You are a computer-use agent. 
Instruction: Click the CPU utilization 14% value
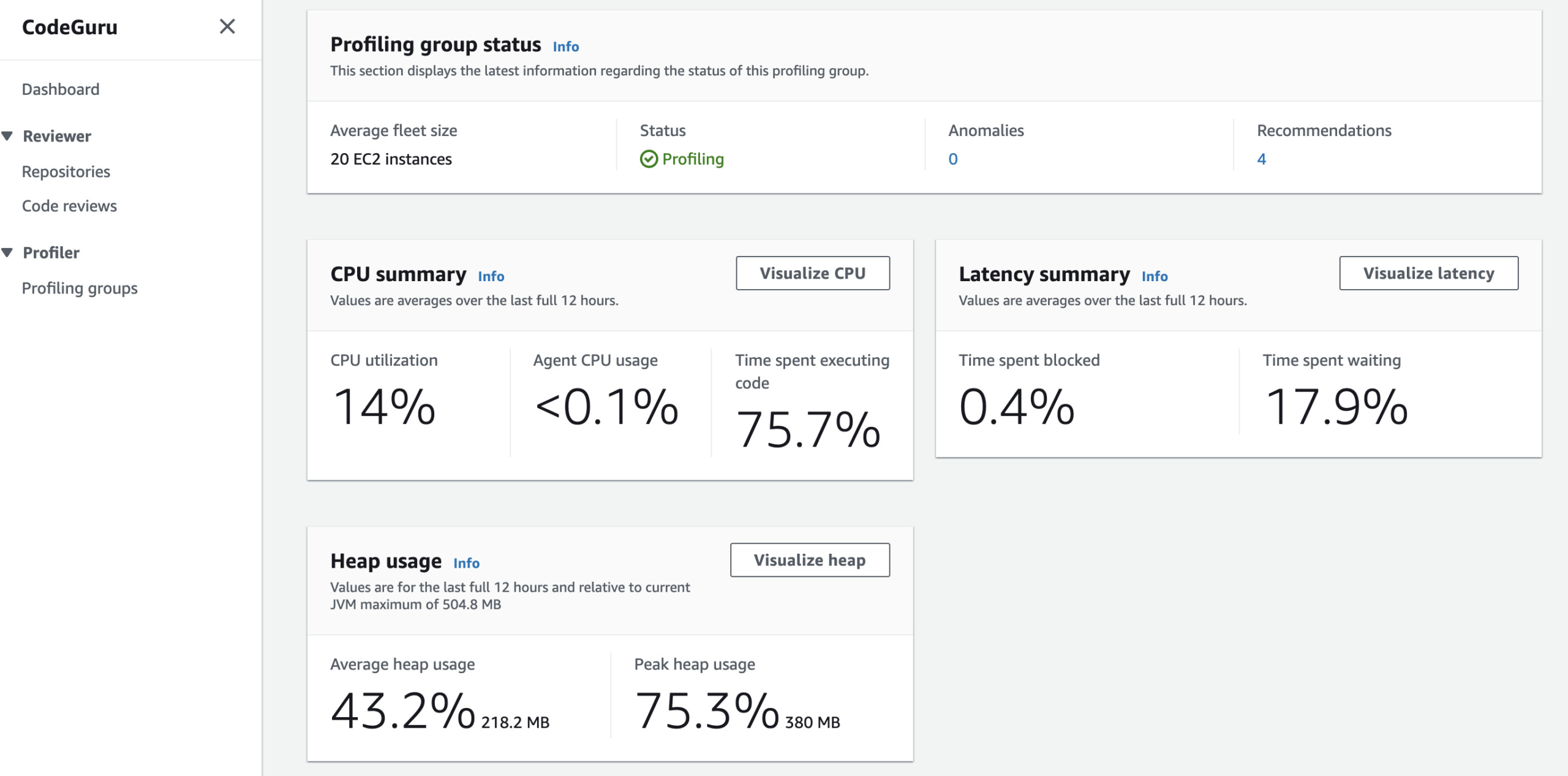[x=385, y=405]
